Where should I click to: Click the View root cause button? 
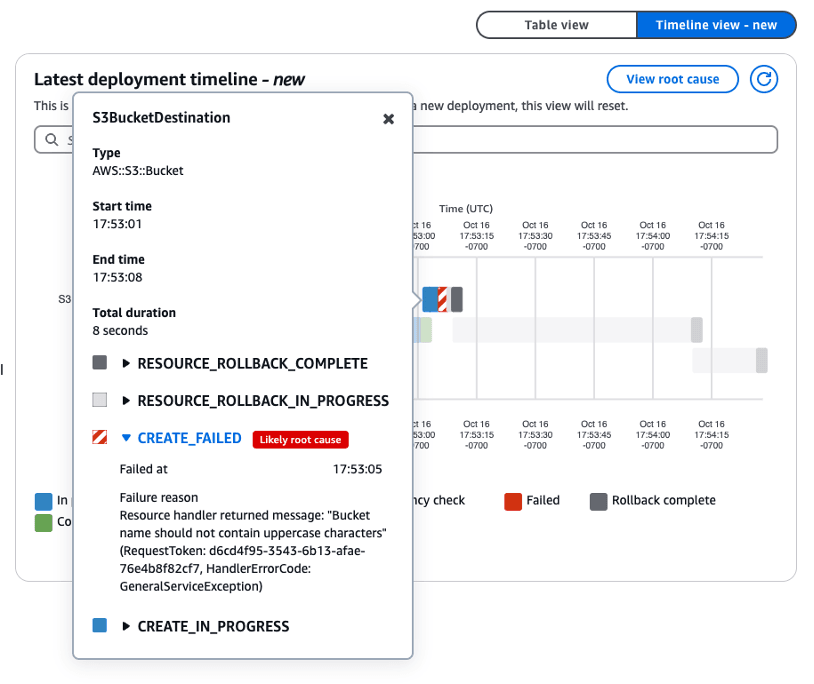point(672,79)
